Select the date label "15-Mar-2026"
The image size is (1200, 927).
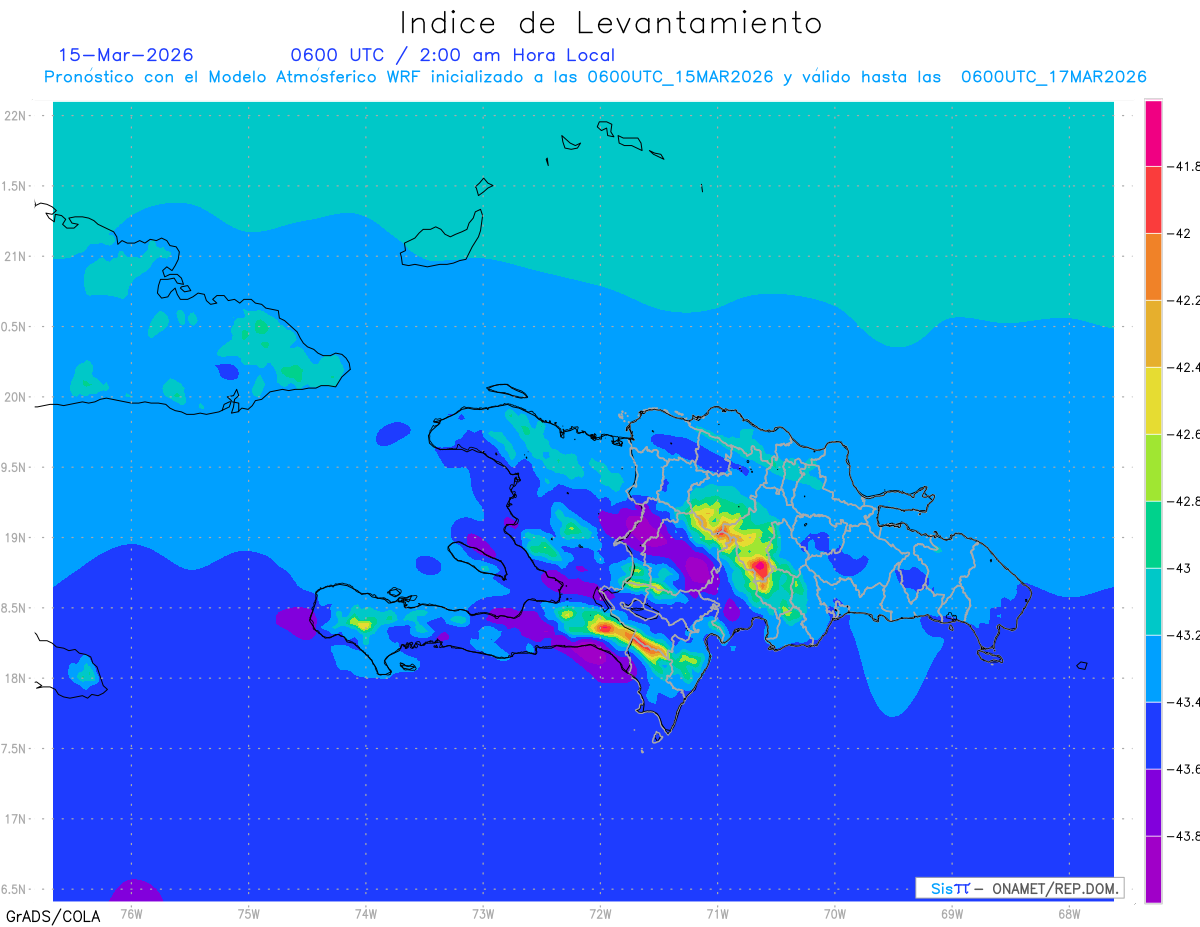(x=126, y=55)
